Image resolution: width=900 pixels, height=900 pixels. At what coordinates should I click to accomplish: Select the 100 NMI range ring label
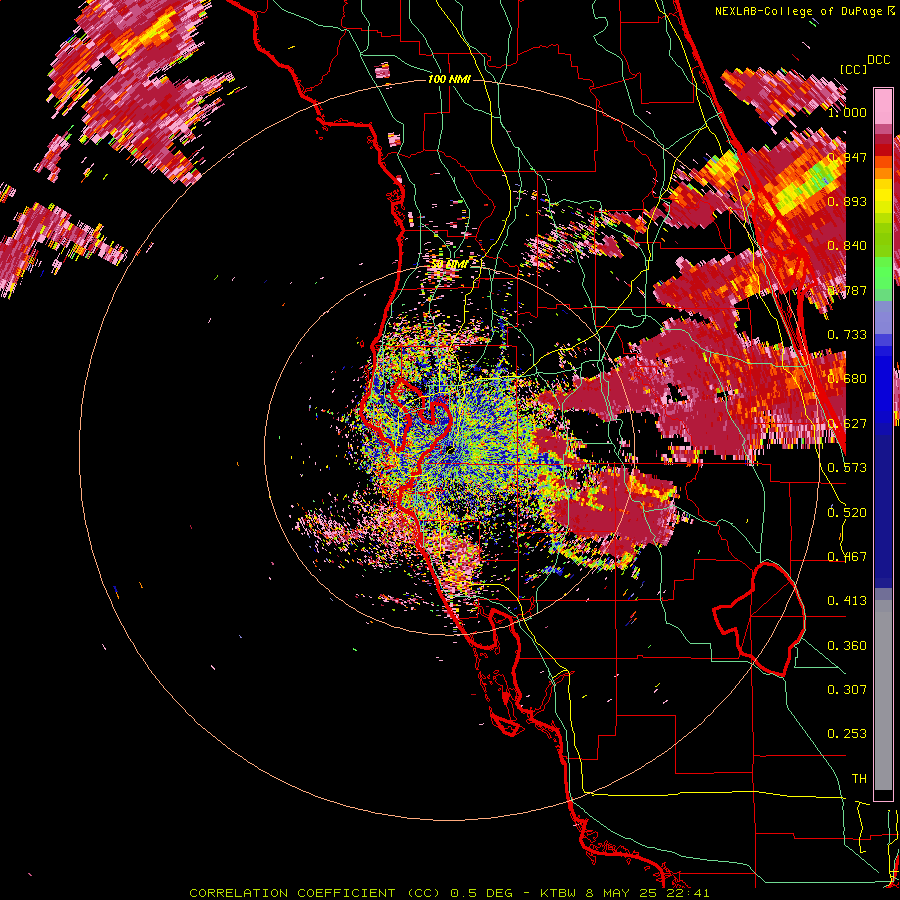[x=449, y=79]
